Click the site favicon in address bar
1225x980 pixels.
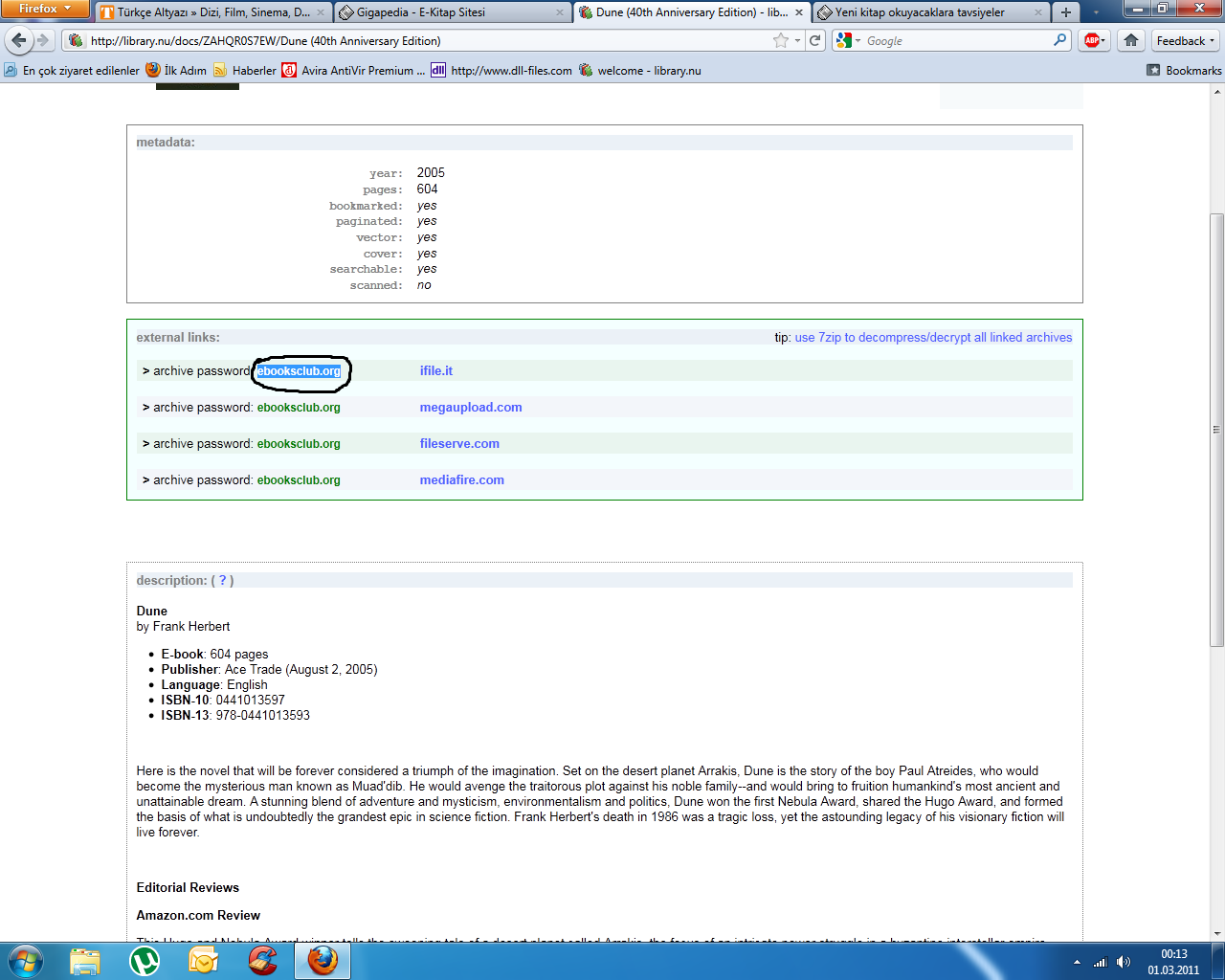pyautogui.click(x=76, y=40)
